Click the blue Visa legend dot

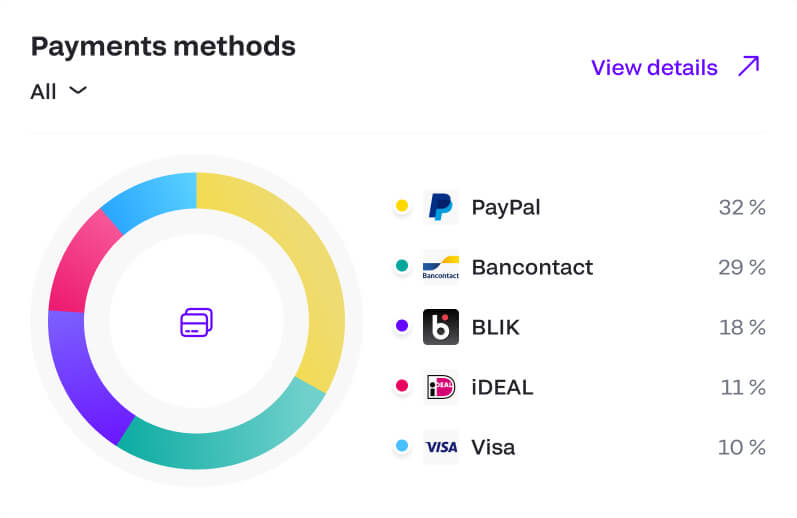pyautogui.click(x=402, y=446)
